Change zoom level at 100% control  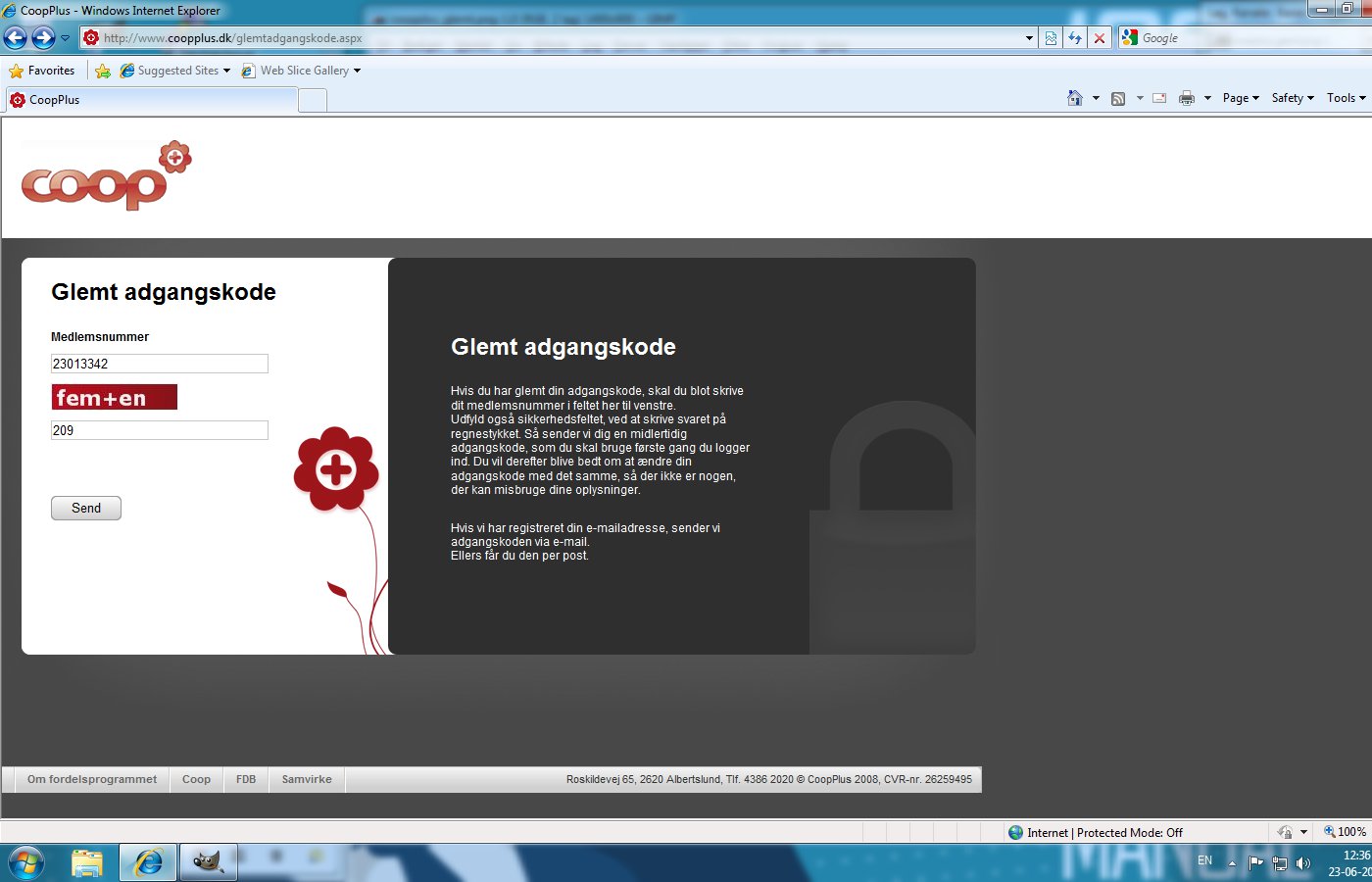[1346, 832]
